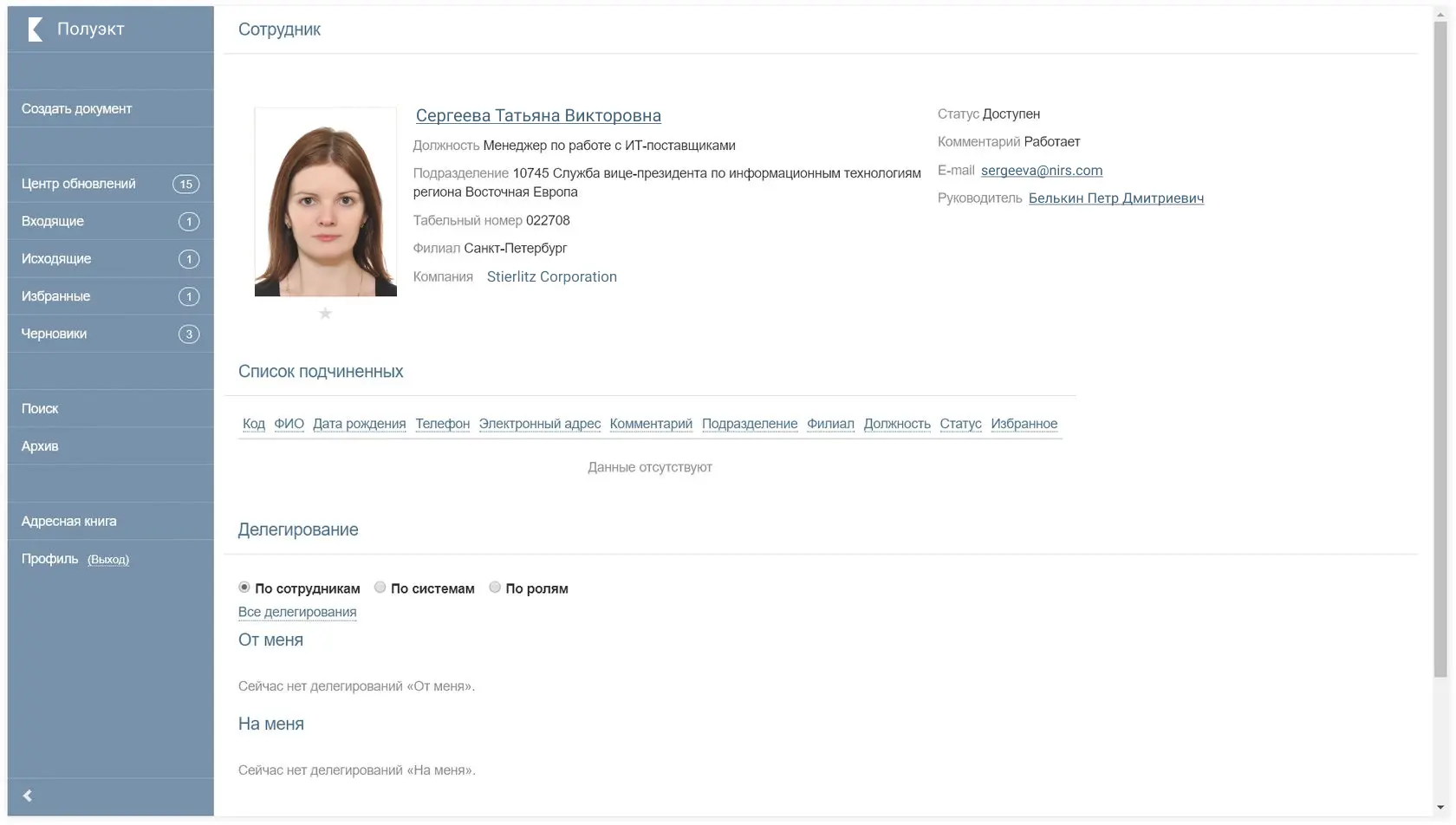Sort subordinates by Код column
The image size is (1456, 825).
pyautogui.click(x=254, y=424)
